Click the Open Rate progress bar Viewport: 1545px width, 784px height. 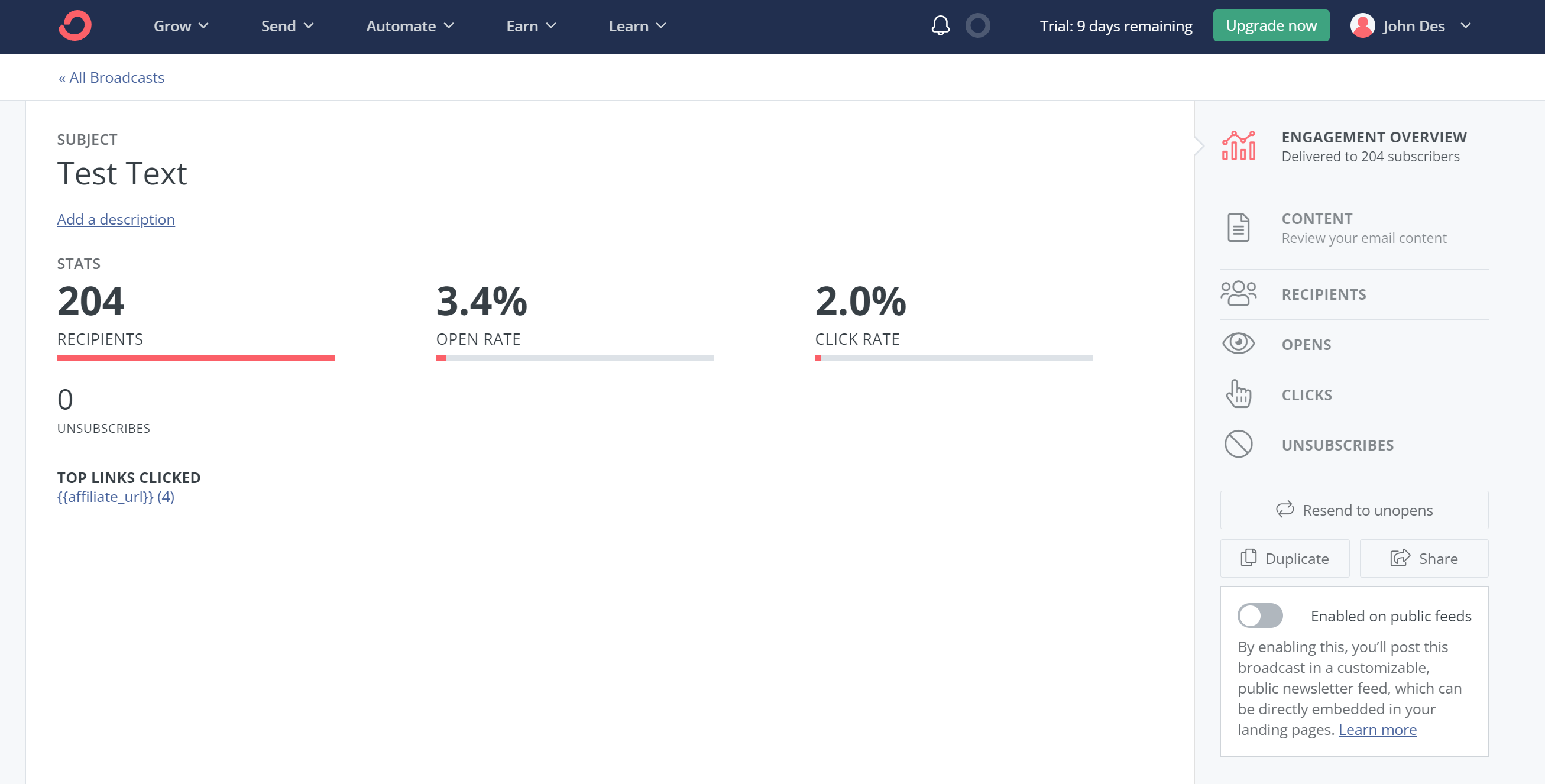point(574,358)
